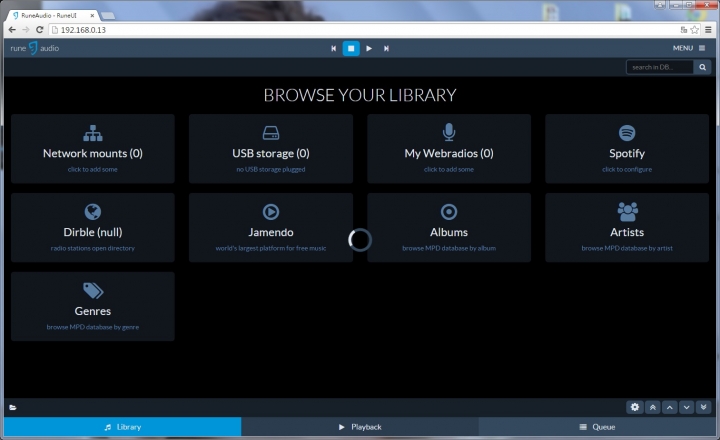The width and height of the screenshot is (720, 440).
Task: Open USB storage (0) title
Action: point(271,153)
